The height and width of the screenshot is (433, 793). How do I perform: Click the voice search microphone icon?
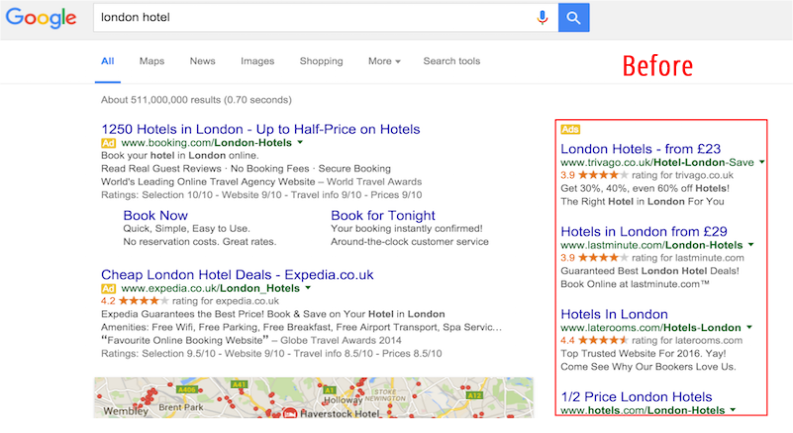pyautogui.click(x=542, y=17)
